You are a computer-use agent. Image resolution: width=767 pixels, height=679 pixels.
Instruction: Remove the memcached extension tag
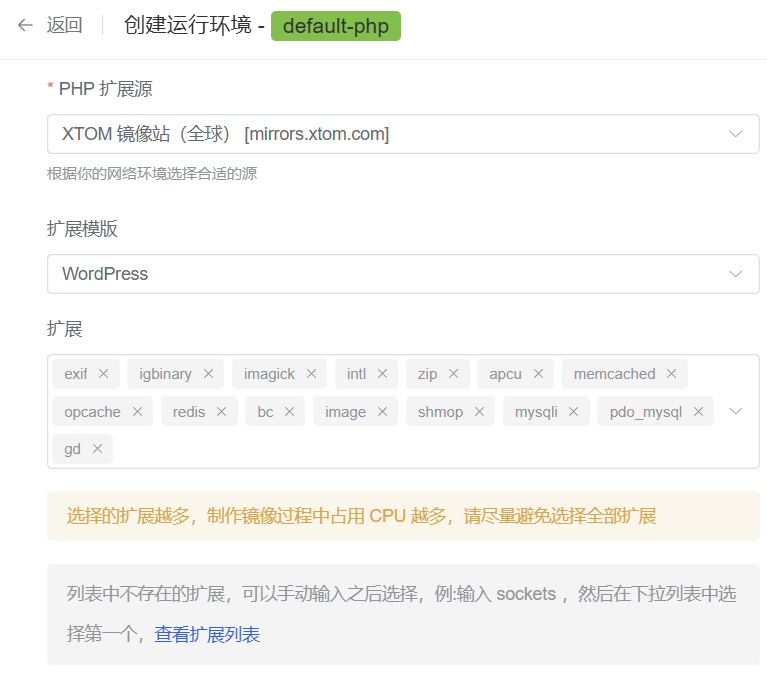pyautogui.click(x=672, y=374)
